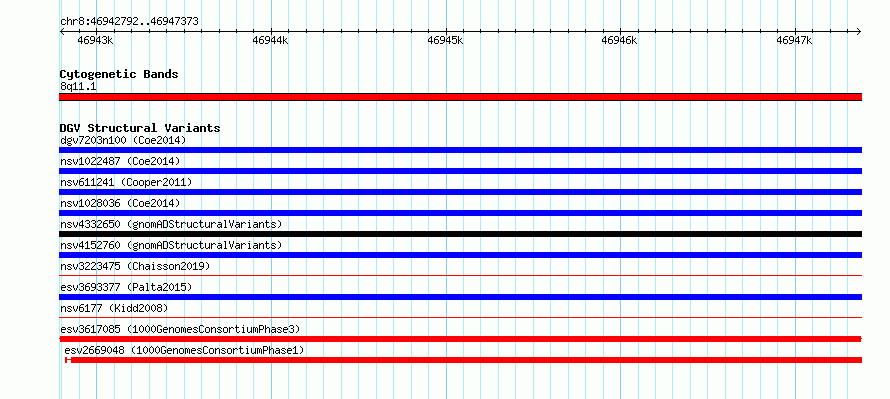Click the 46946k ruler tick label

coord(619,40)
